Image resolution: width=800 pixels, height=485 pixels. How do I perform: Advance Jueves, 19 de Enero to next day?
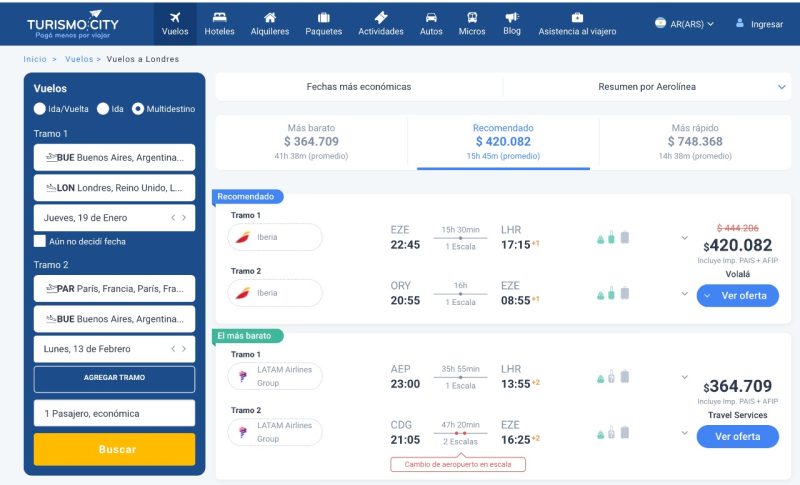[x=184, y=217]
